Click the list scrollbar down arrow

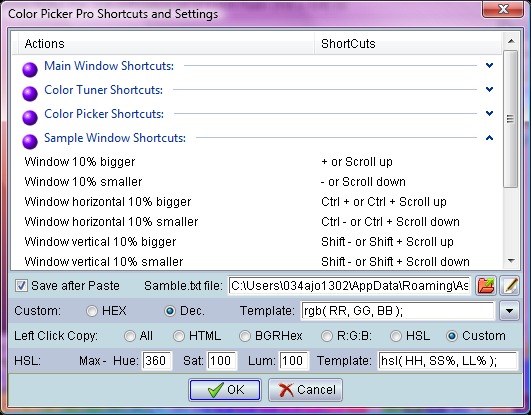click(x=511, y=261)
